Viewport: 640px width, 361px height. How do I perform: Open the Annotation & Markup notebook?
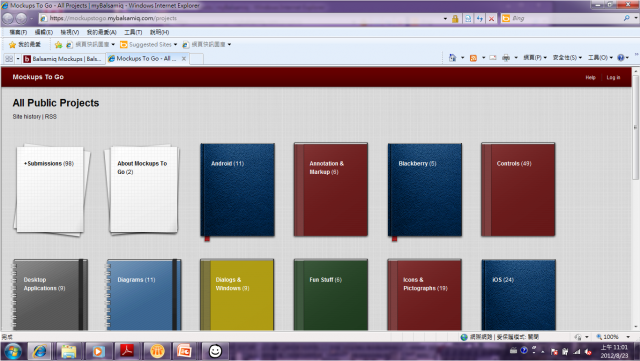click(331, 189)
